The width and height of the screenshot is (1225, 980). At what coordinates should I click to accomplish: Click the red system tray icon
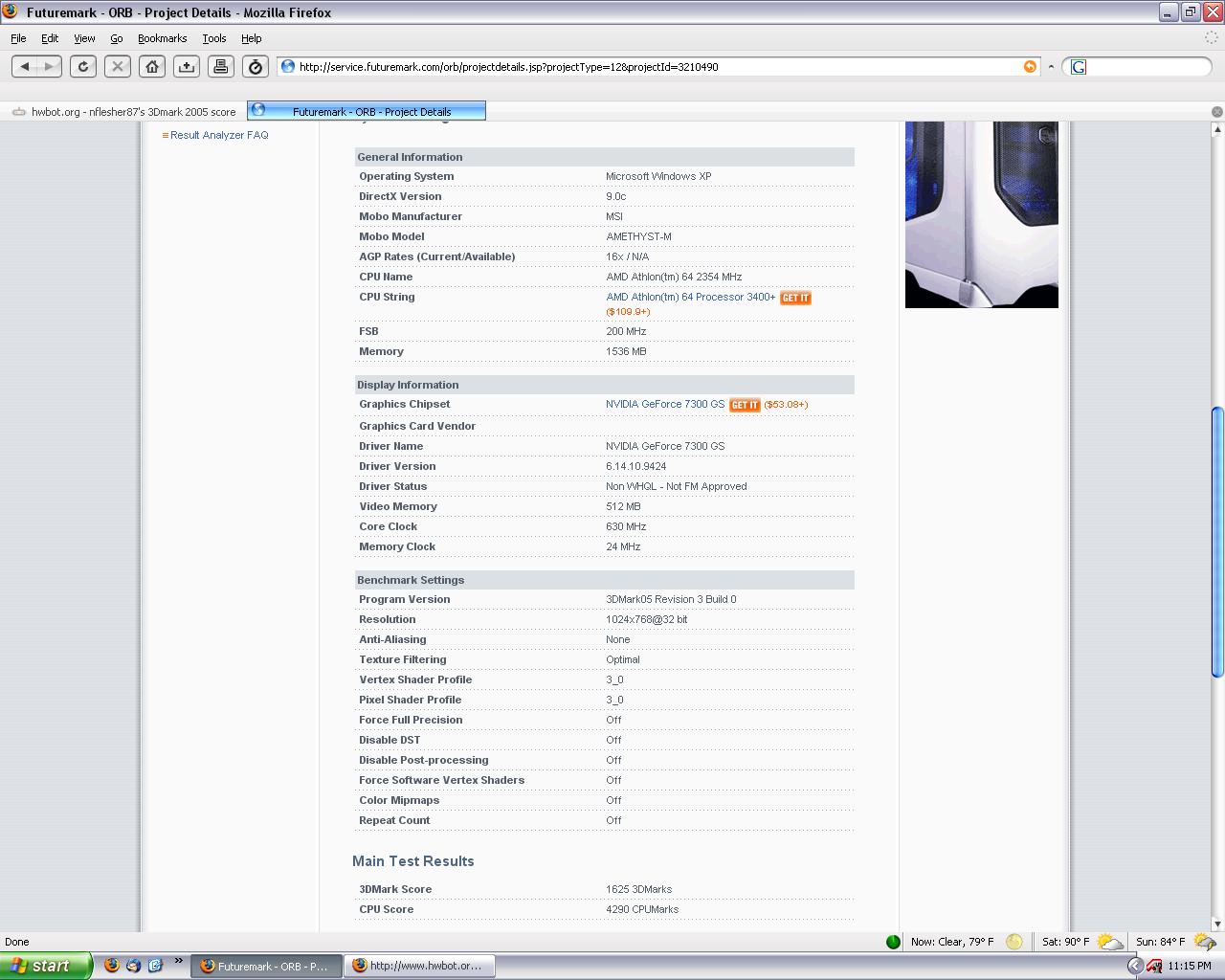tap(1154, 966)
